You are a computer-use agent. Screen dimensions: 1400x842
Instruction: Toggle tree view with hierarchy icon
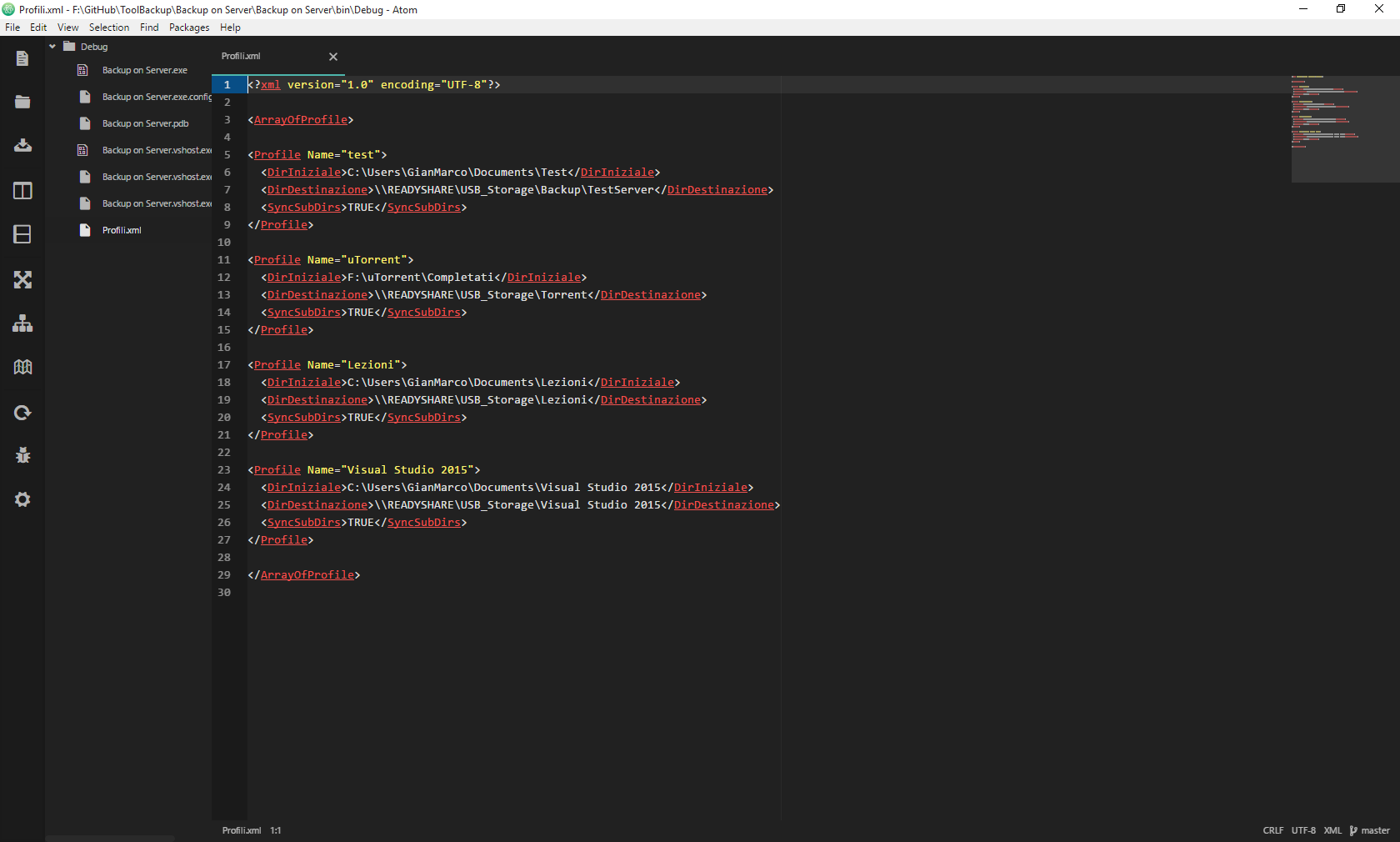coord(22,323)
